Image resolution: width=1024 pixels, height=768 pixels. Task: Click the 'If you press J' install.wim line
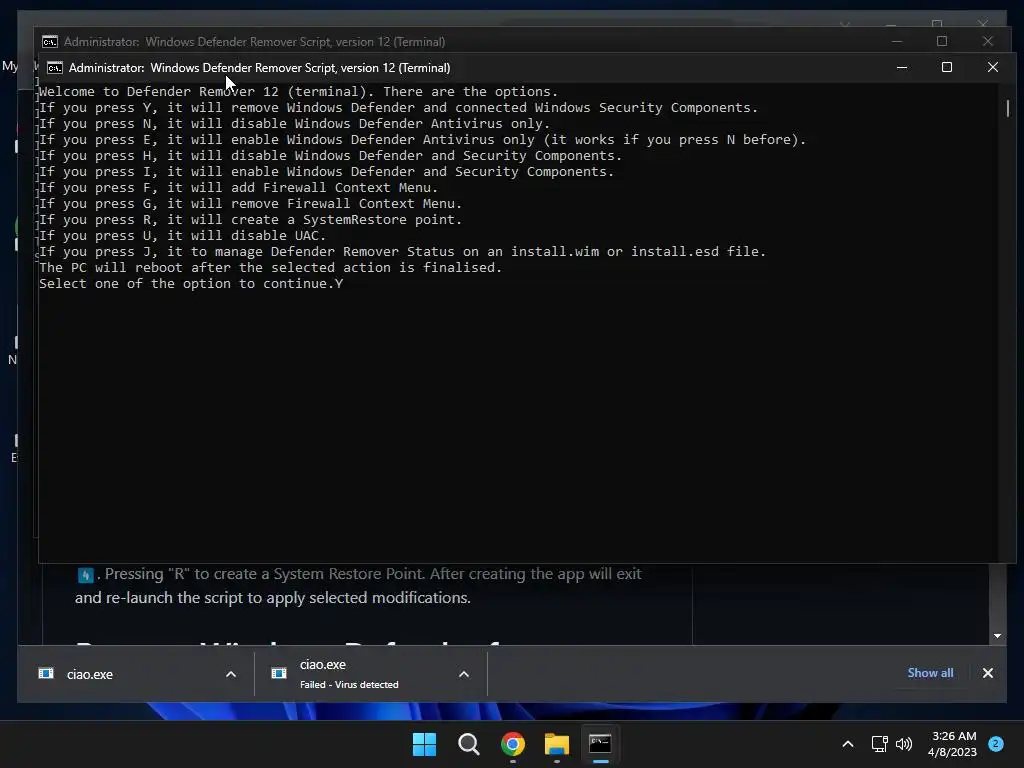coord(402,251)
